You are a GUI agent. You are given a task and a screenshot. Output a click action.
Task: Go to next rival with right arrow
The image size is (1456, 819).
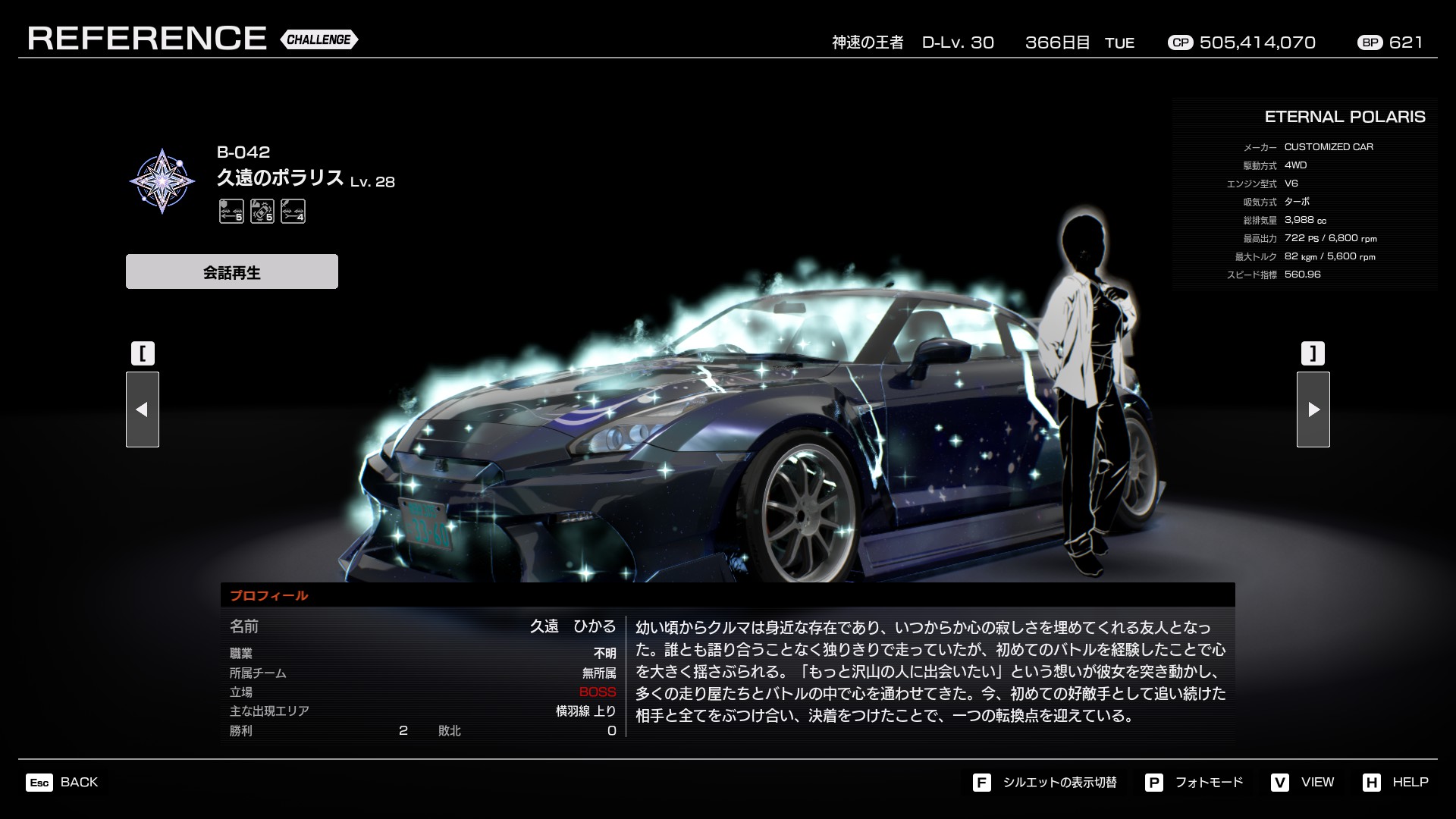pyautogui.click(x=1313, y=409)
